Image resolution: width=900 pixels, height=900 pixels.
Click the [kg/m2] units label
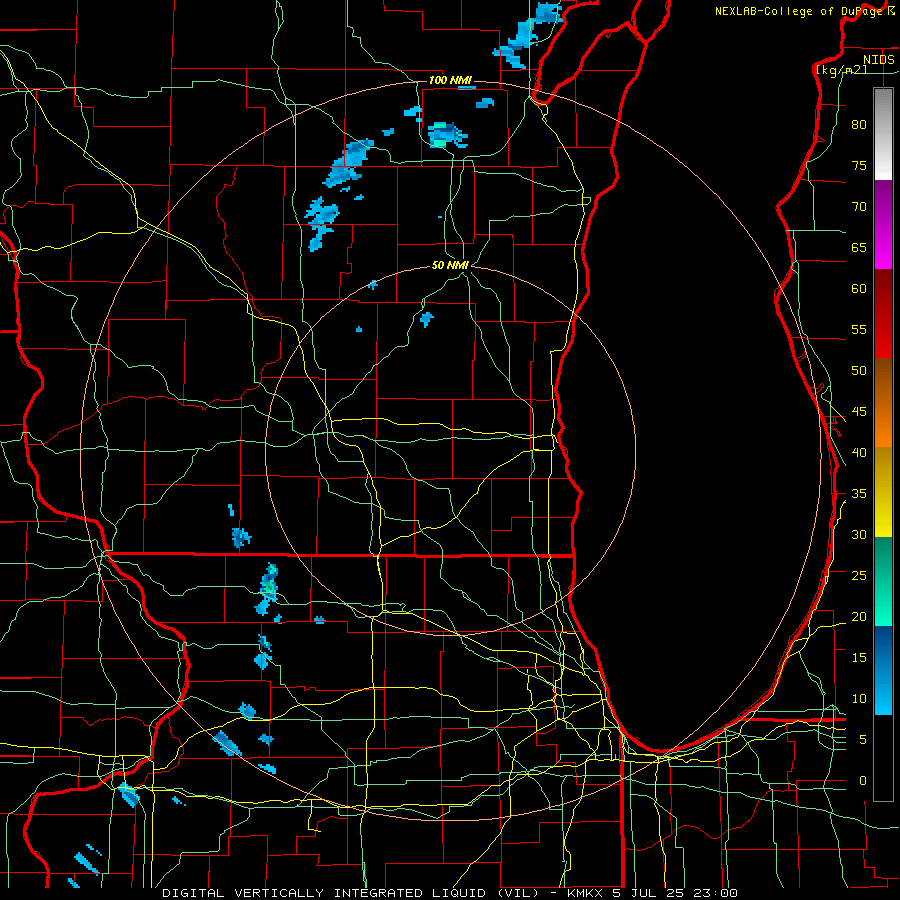point(841,70)
